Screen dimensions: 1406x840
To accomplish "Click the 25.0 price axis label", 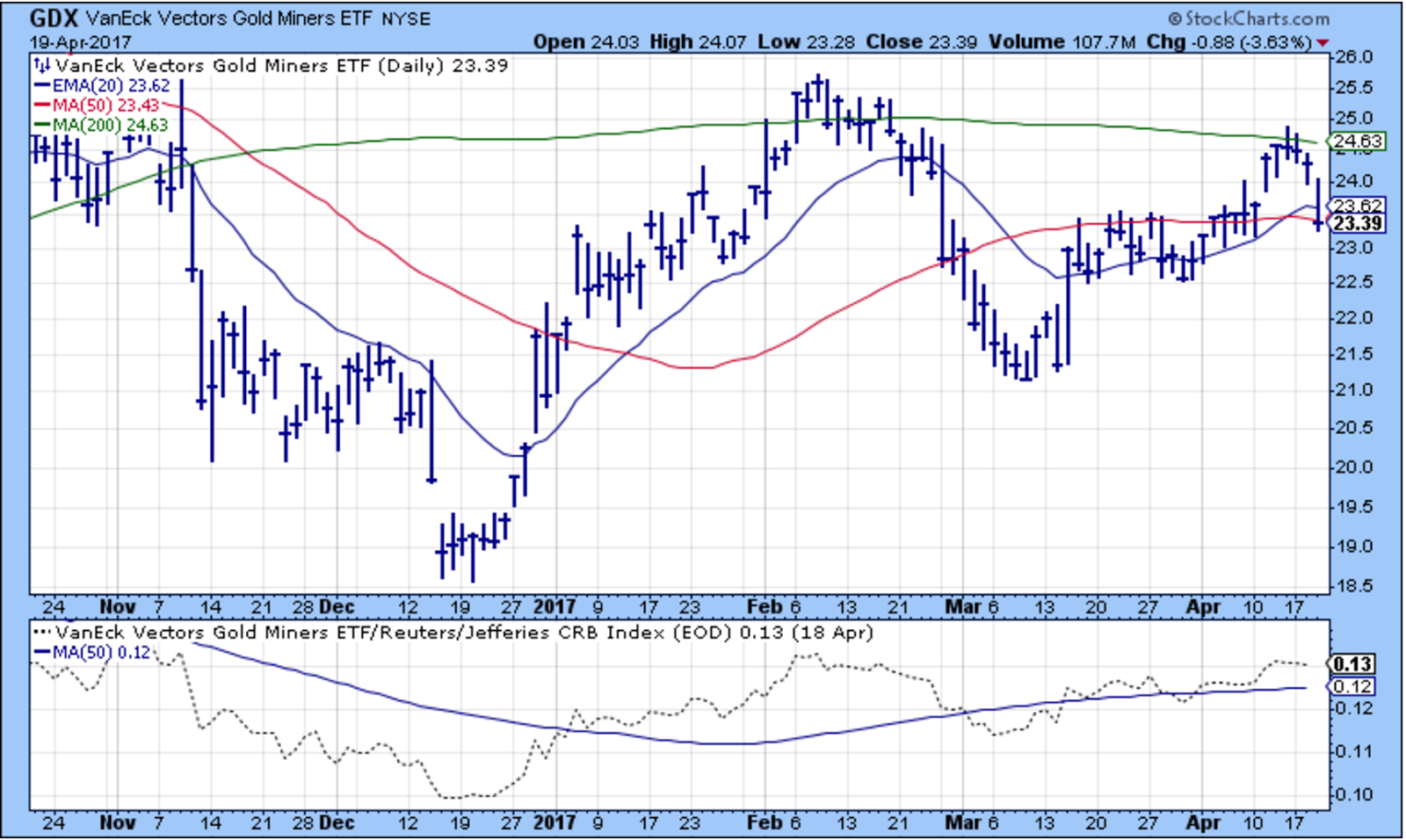I will (1354, 118).
